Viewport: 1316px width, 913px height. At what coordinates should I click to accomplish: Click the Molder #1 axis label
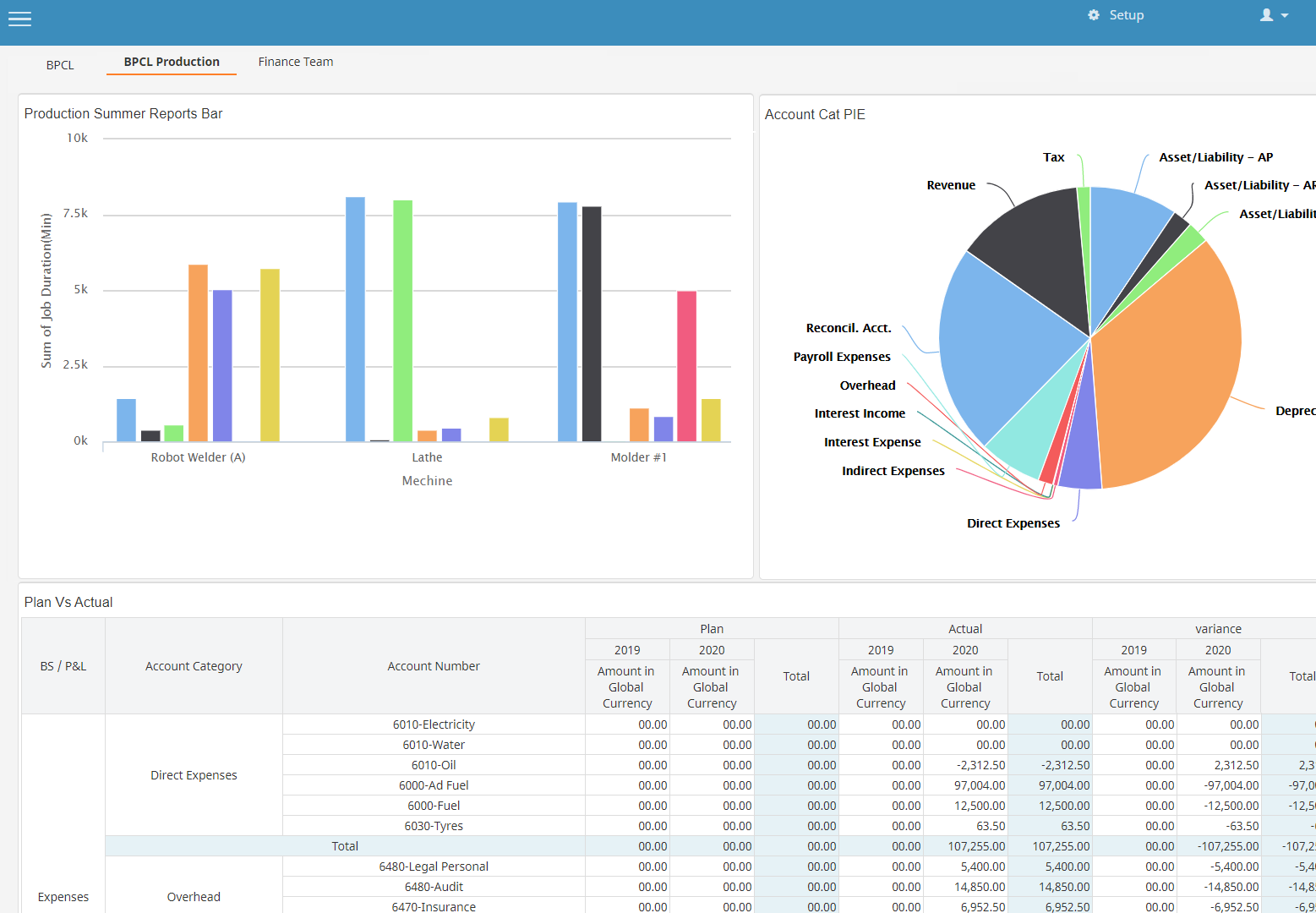pos(639,457)
